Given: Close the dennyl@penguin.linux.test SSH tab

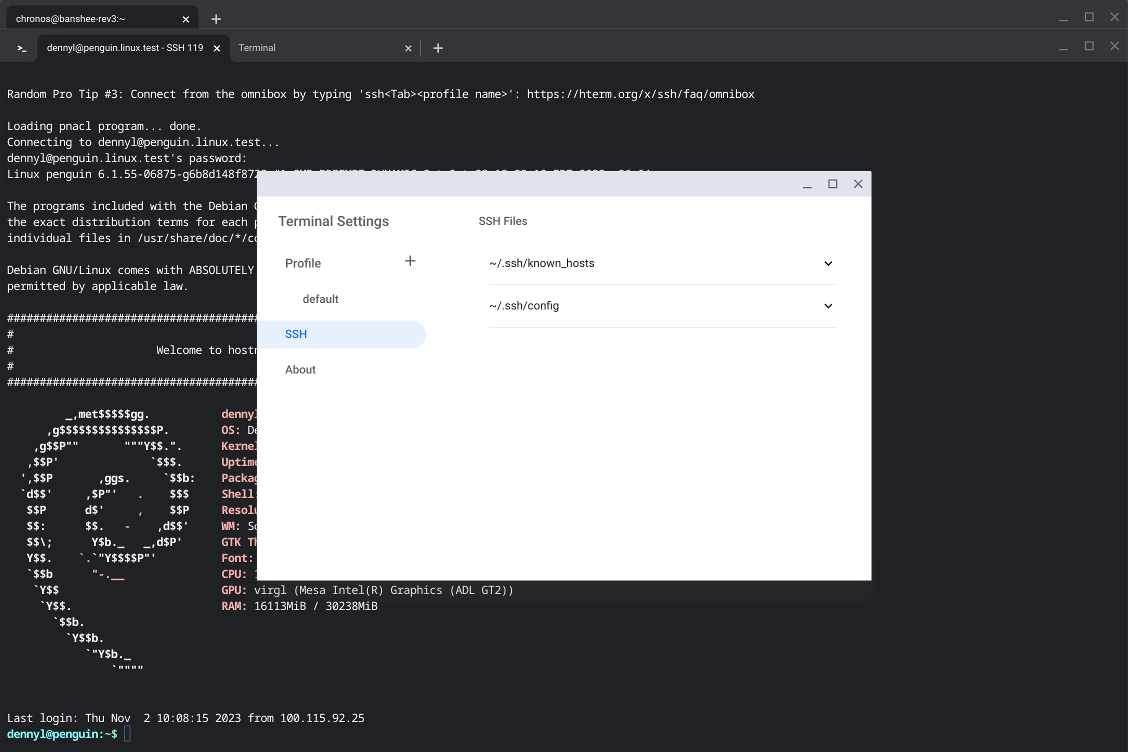Looking at the screenshot, I should 217,48.
